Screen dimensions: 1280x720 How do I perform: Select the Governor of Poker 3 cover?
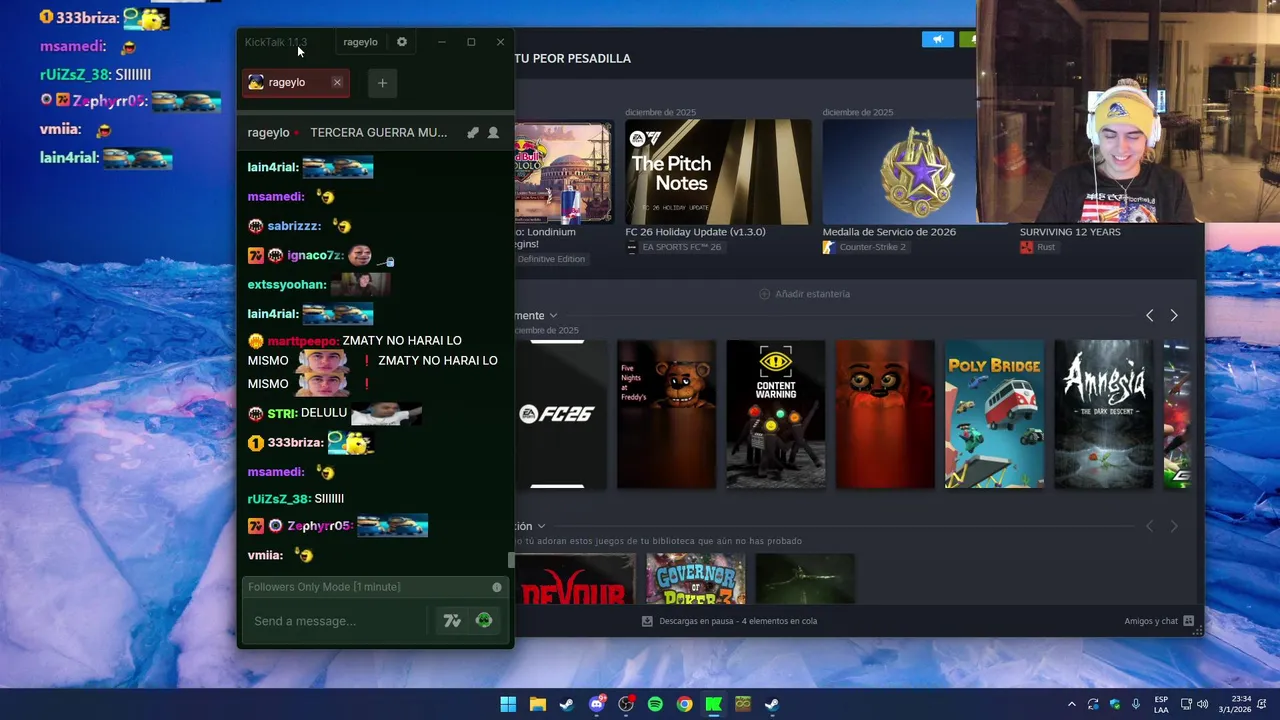pos(695,579)
